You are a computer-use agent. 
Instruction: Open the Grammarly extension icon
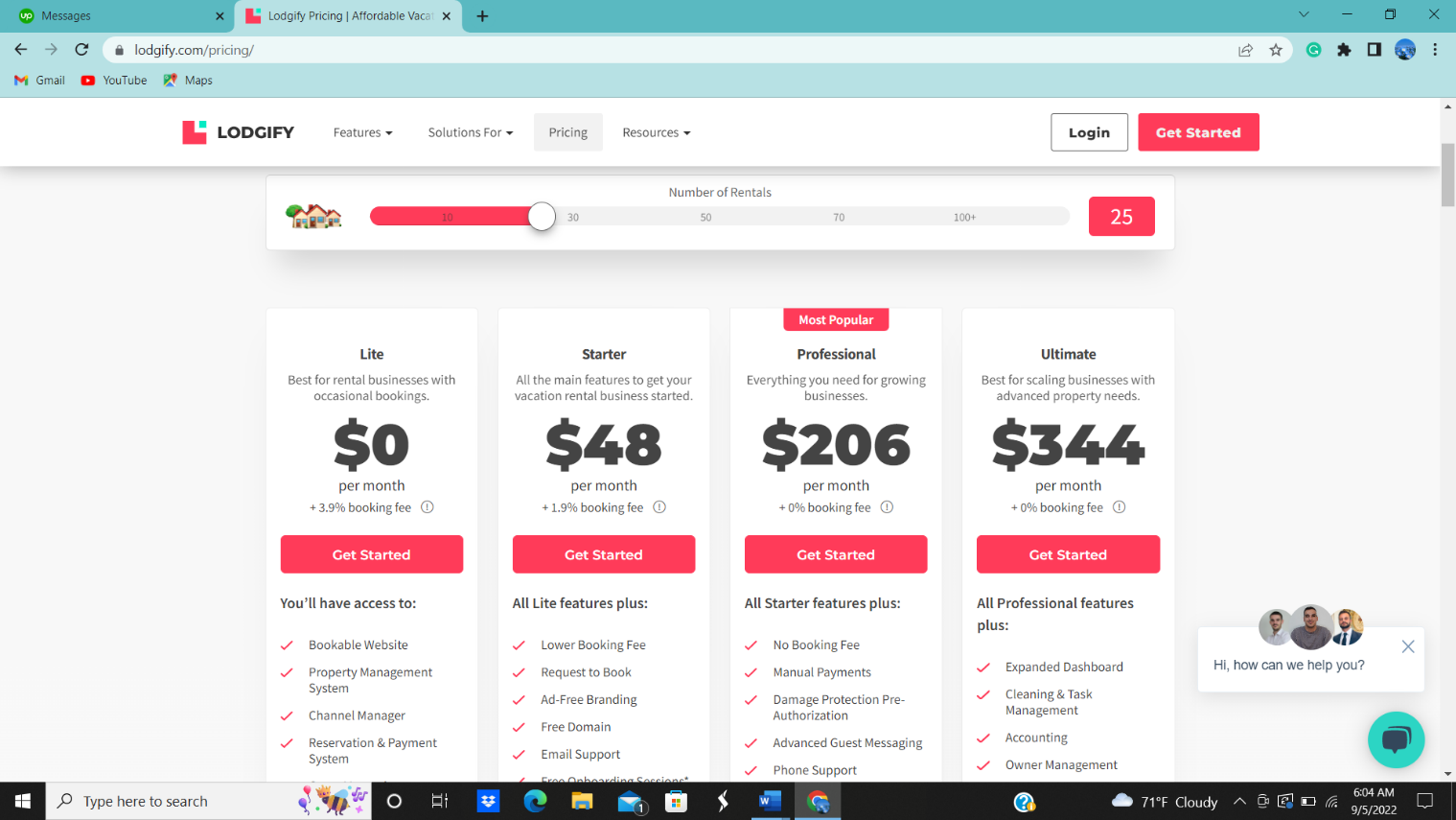click(x=1313, y=50)
